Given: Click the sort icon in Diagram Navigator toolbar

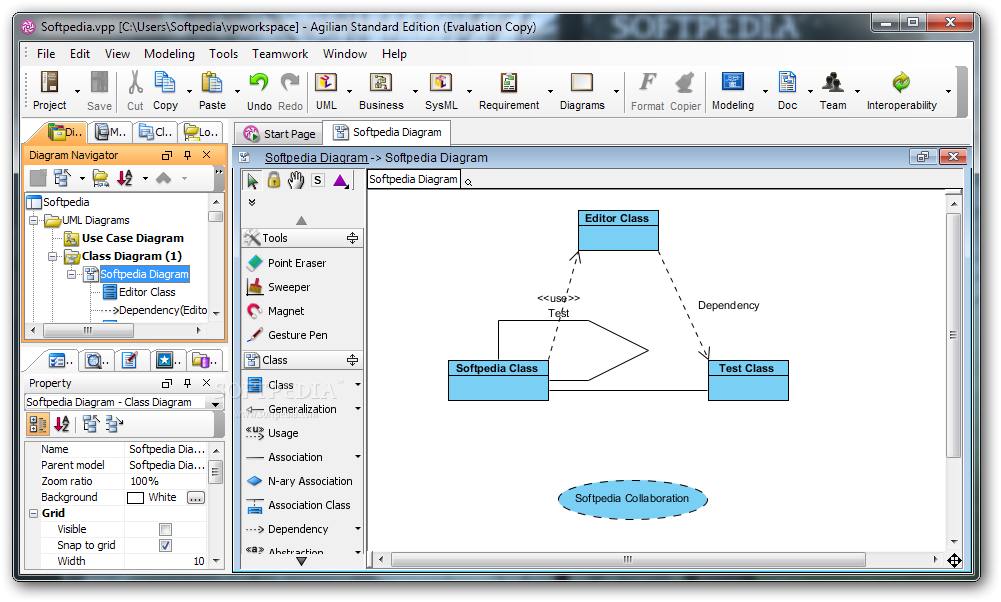Looking at the screenshot, I should point(124,178).
